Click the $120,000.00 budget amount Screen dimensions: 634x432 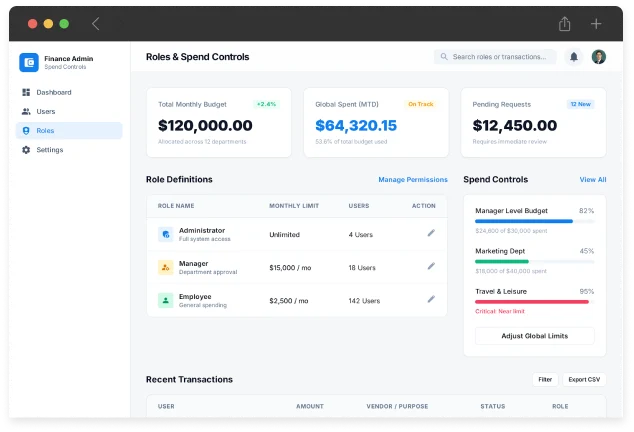[205, 125]
